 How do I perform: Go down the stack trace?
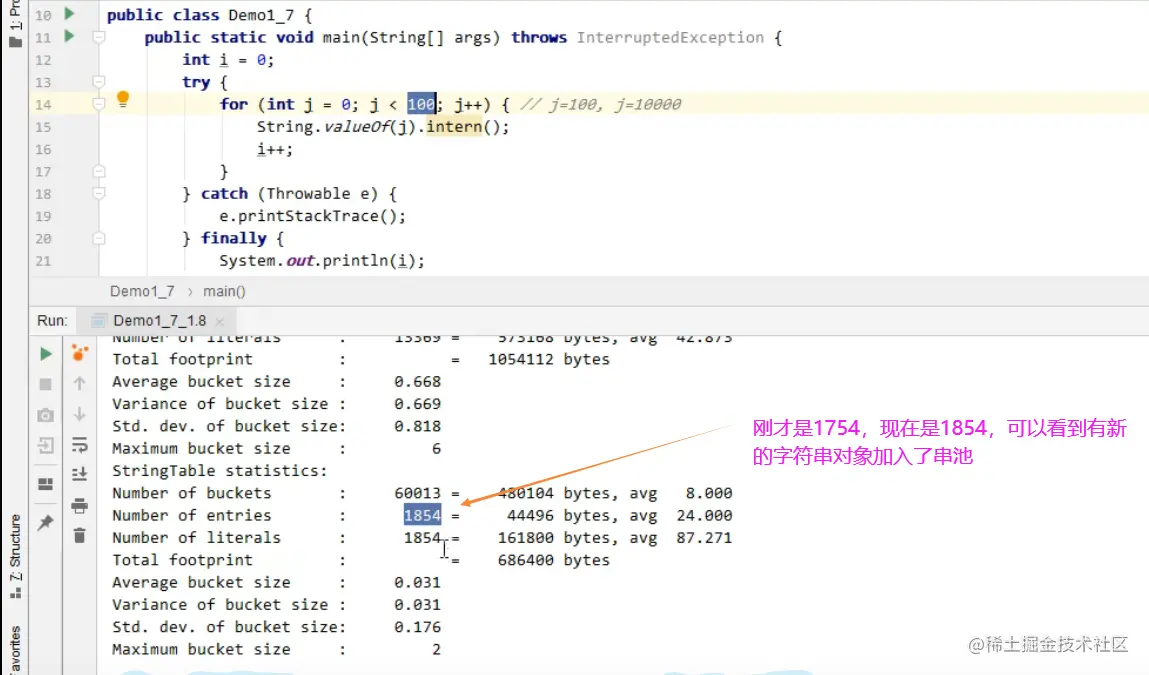(79, 414)
